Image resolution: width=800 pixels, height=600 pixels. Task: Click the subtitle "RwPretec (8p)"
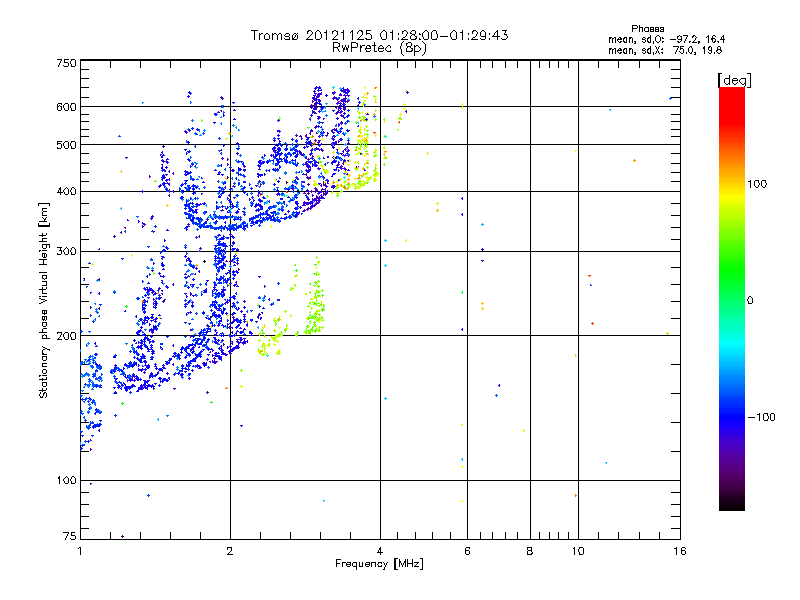pos(379,48)
